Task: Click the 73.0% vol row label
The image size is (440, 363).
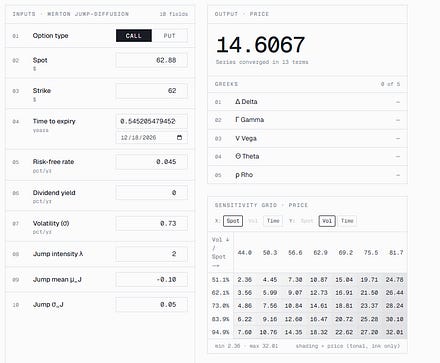Action: [220, 306]
